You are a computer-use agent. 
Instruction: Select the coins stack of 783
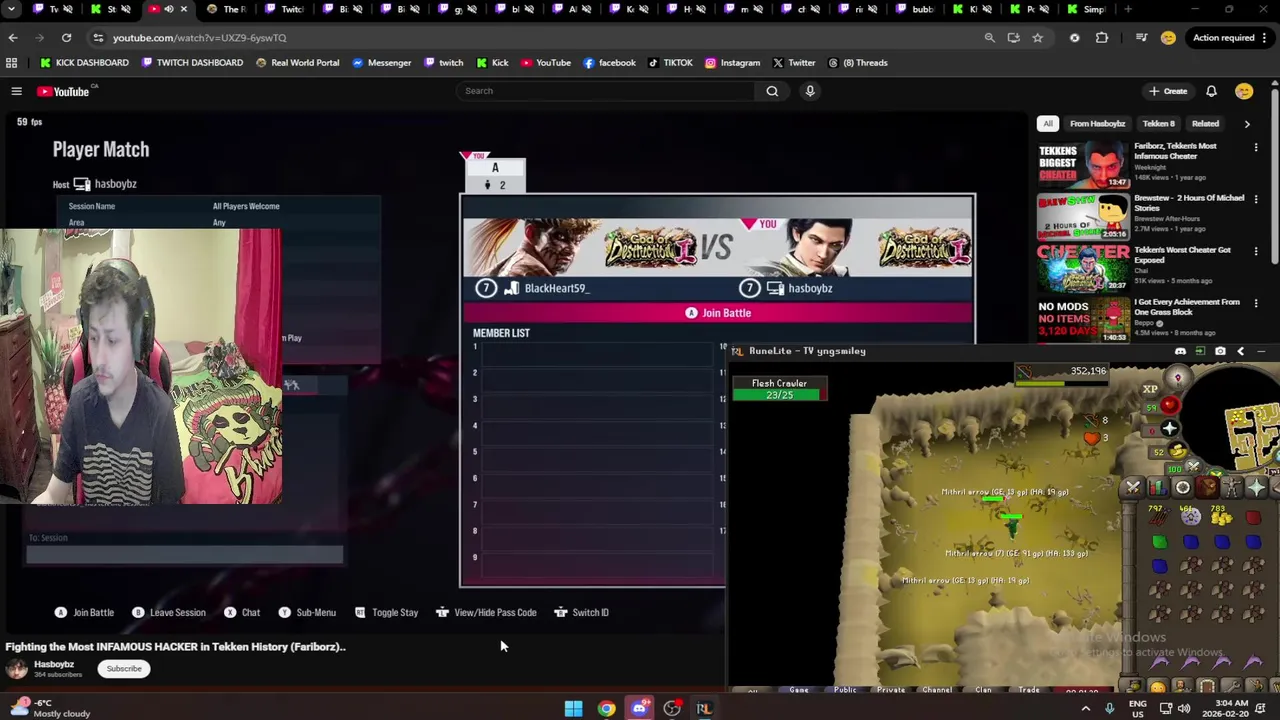coord(1222,516)
